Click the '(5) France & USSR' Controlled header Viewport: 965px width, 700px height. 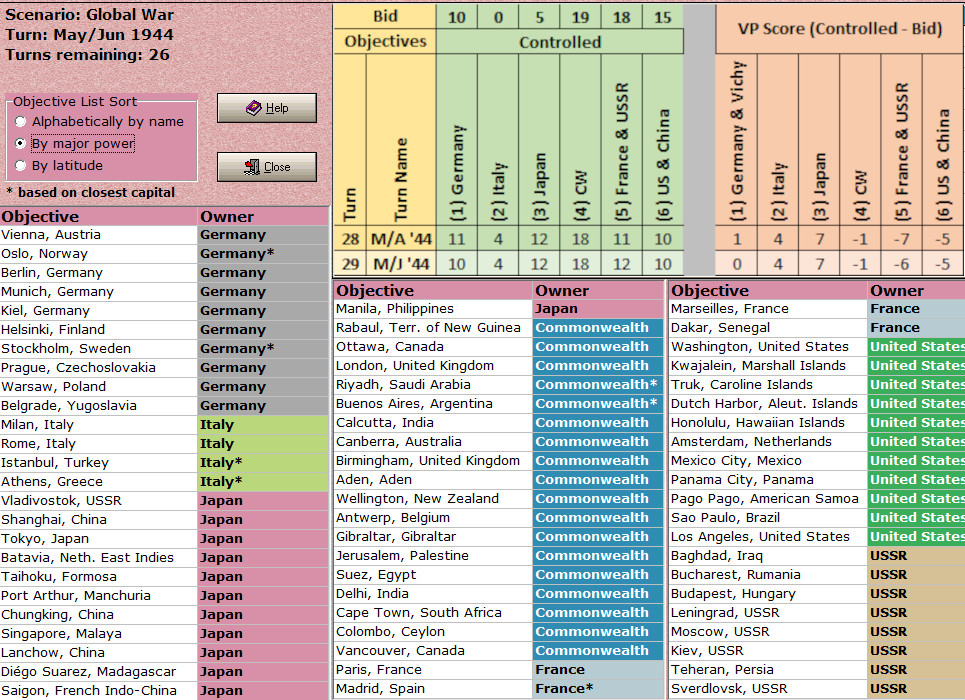point(622,140)
